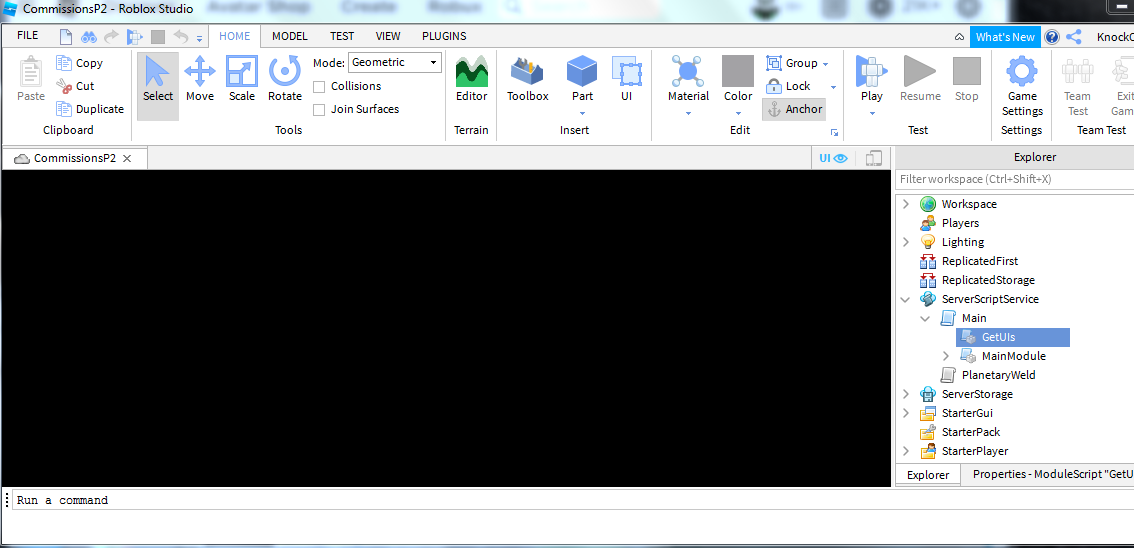Image resolution: width=1134 pixels, height=548 pixels.
Task: Open the FILE menu
Action: (27, 36)
